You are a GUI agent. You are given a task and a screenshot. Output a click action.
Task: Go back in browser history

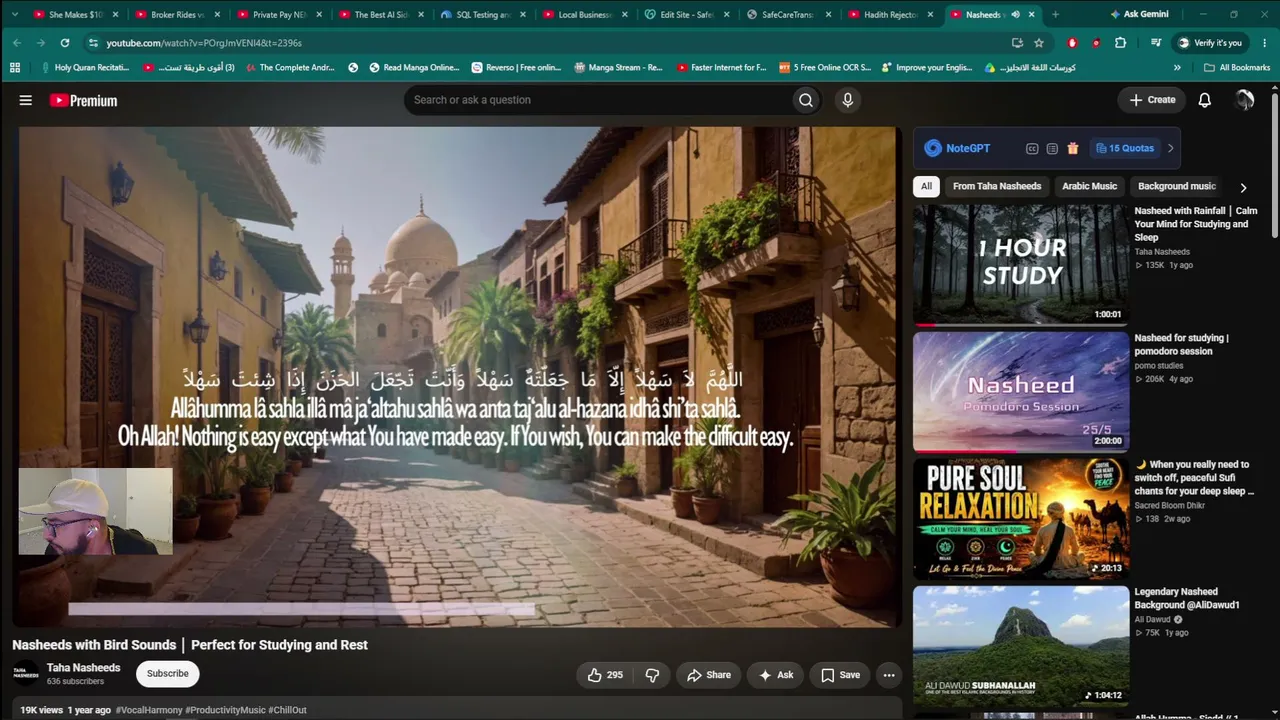coord(17,43)
